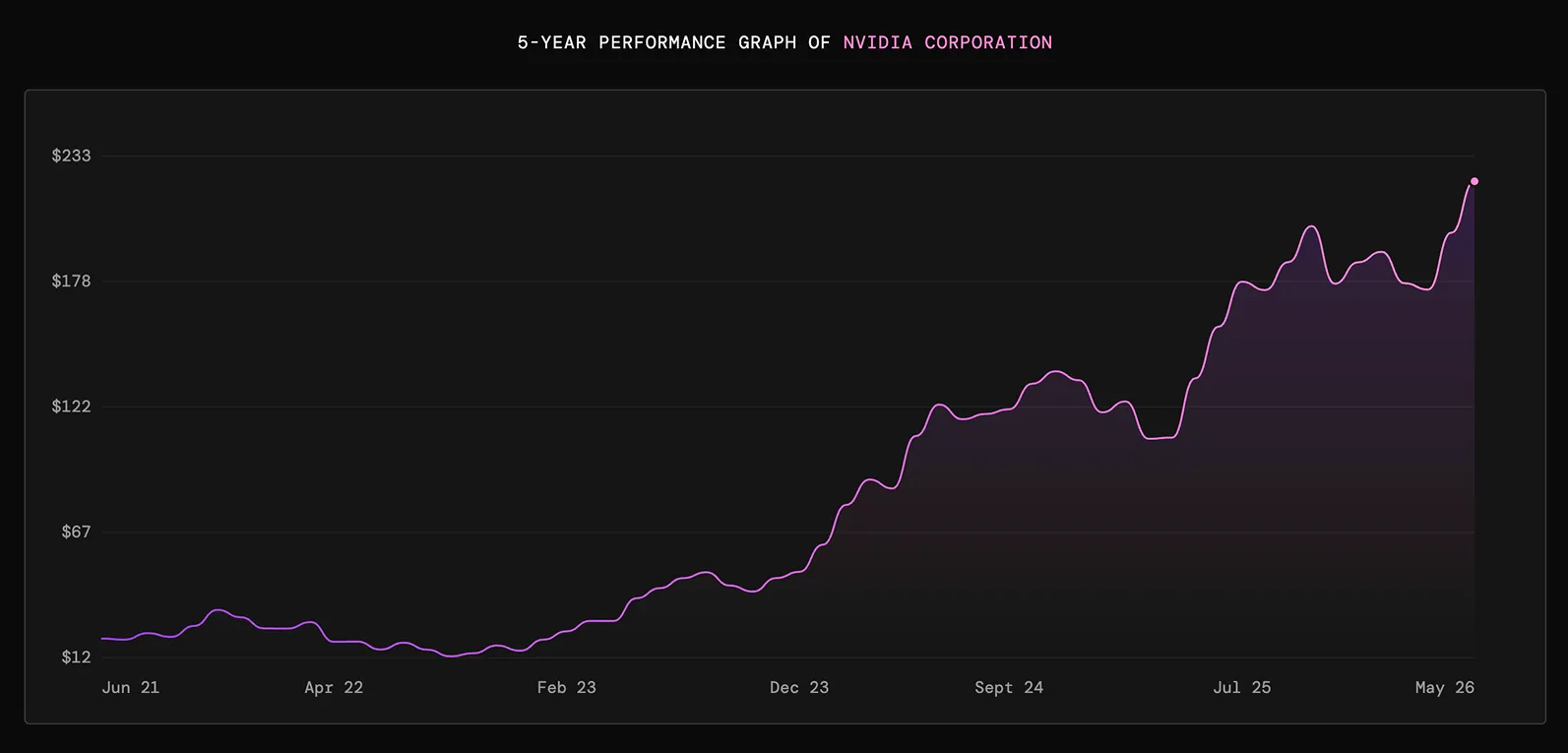Viewport: 1568px width, 753px height.
Task: Click the latest price endpoint dot on chart
Action: click(1474, 181)
